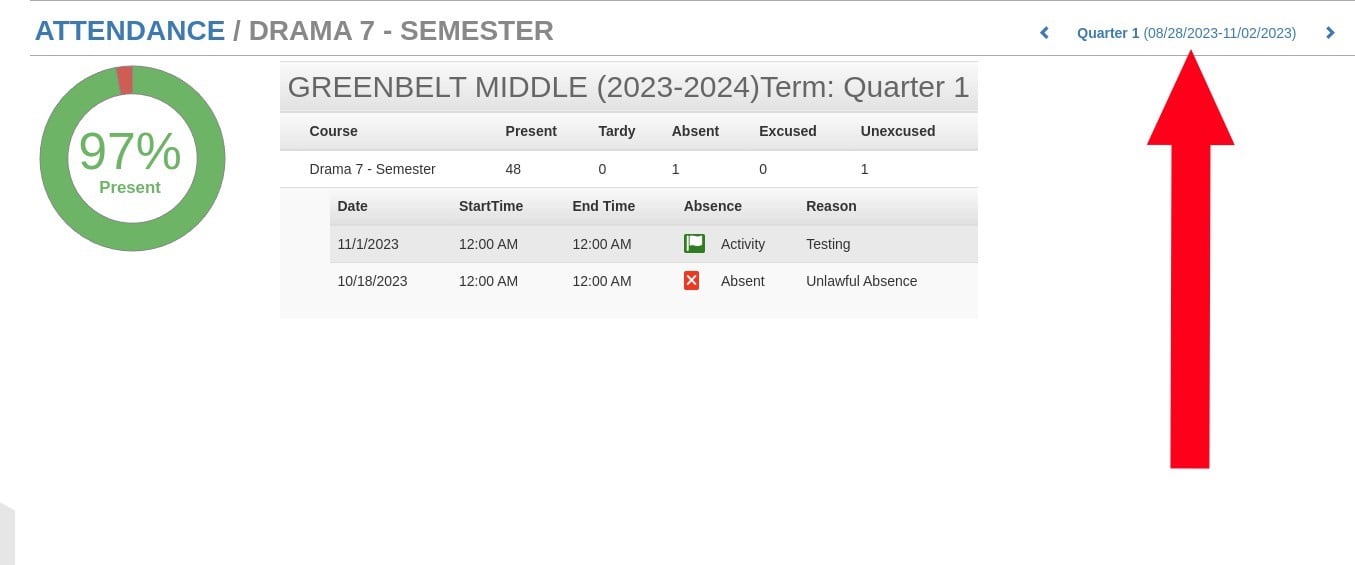Viewport: 1355px width, 565px height.
Task: Click the green Activity flag icon
Action: pos(694,244)
